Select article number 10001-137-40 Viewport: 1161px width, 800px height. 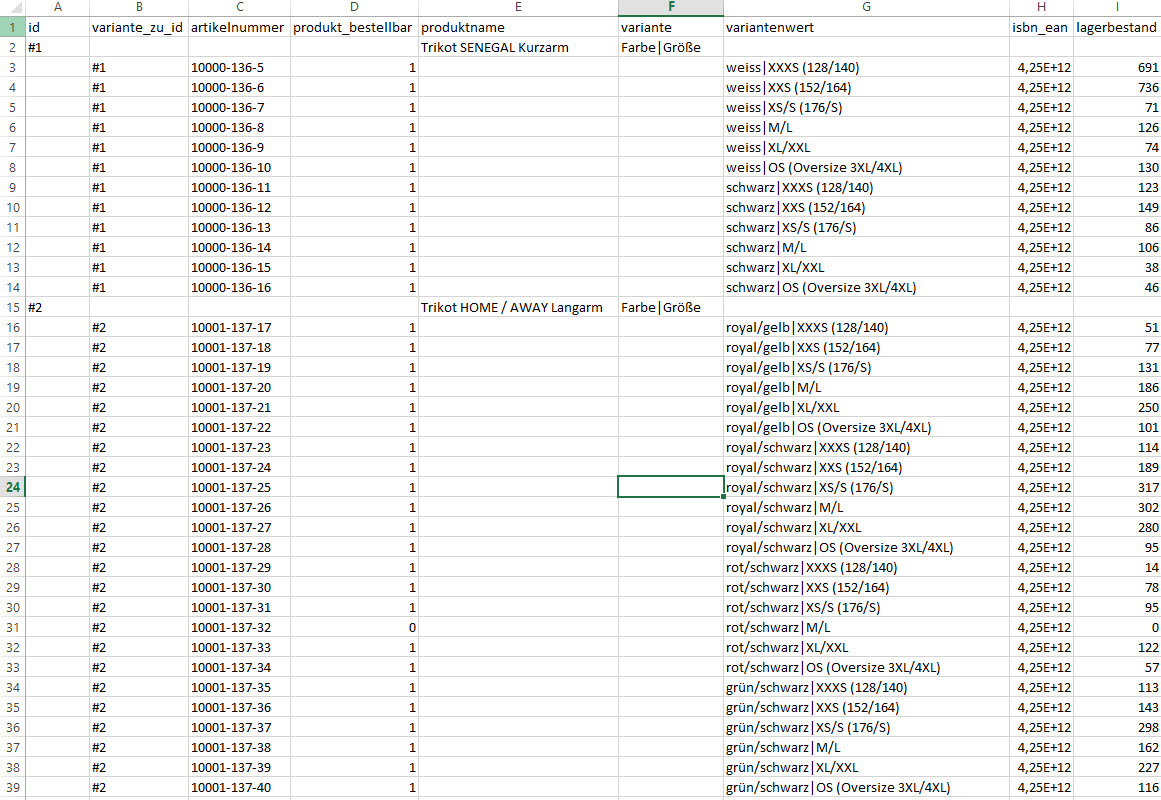[239, 787]
